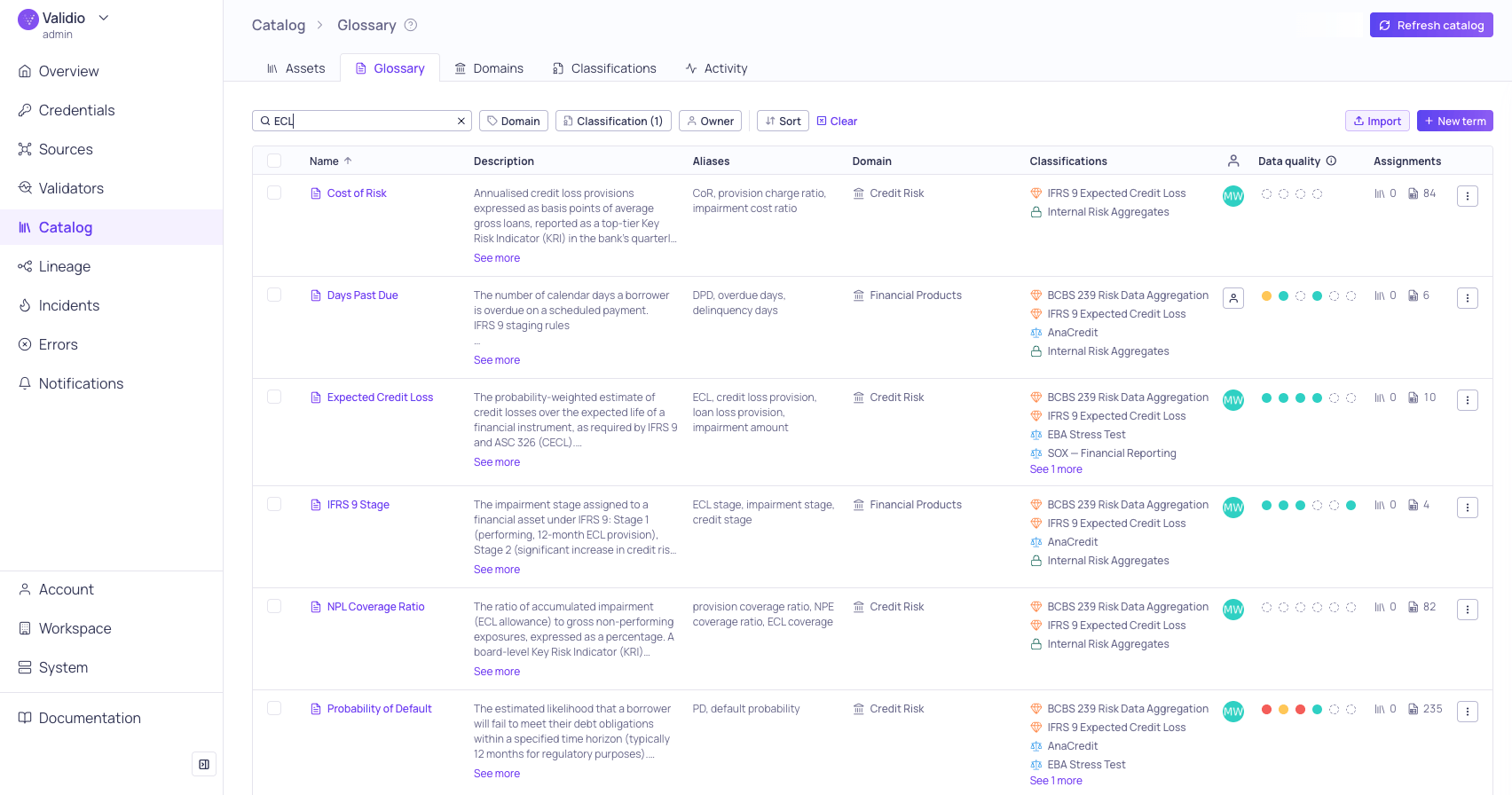Image resolution: width=1512 pixels, height=795 pixels.
Task: Click the first red quality dot for Probability of Default
Action: pyautogui.click(x=1266, y=710)
